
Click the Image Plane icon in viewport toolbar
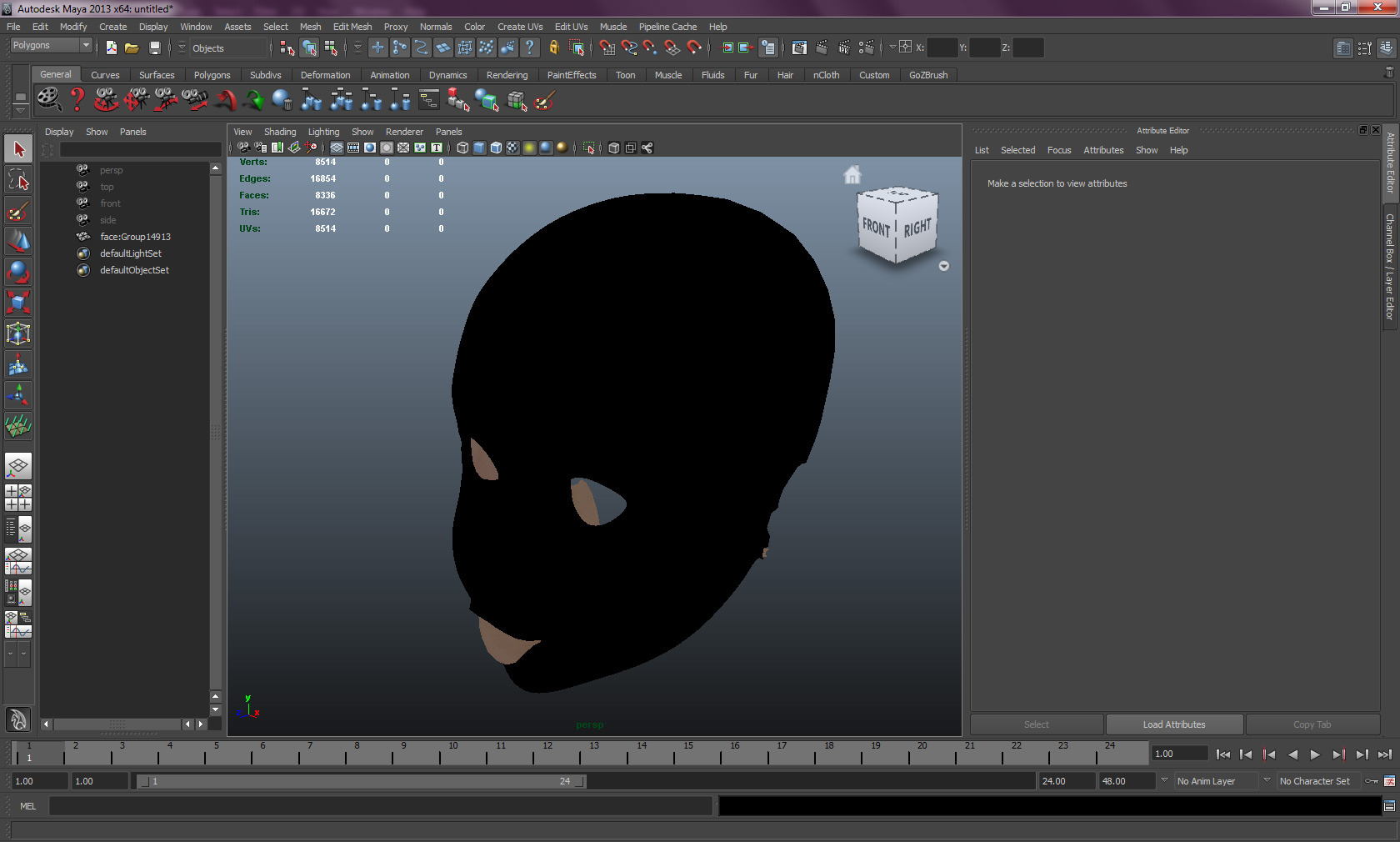[294, 148]
